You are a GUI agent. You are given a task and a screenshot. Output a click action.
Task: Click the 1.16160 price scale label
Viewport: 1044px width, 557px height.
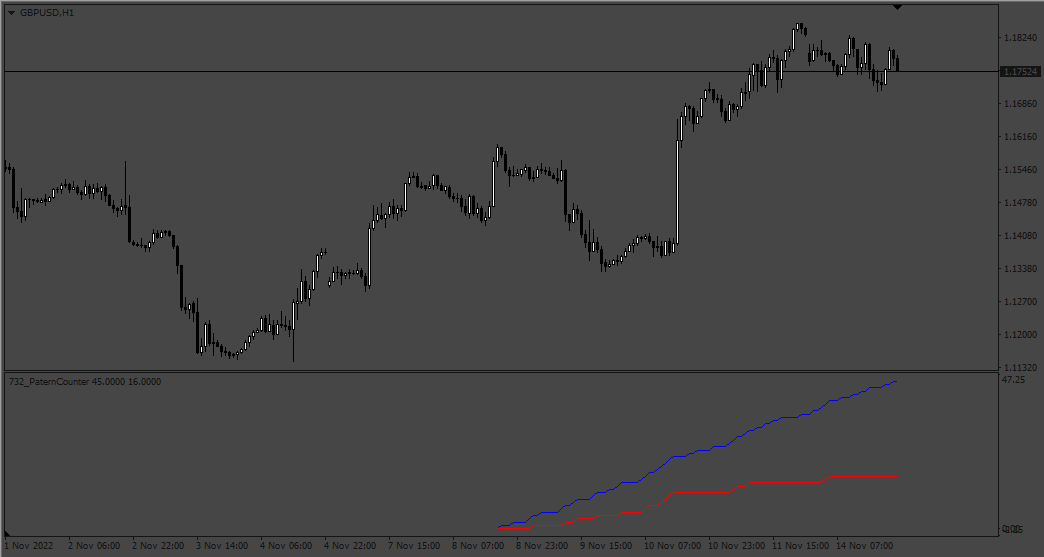click(1019, 137)
